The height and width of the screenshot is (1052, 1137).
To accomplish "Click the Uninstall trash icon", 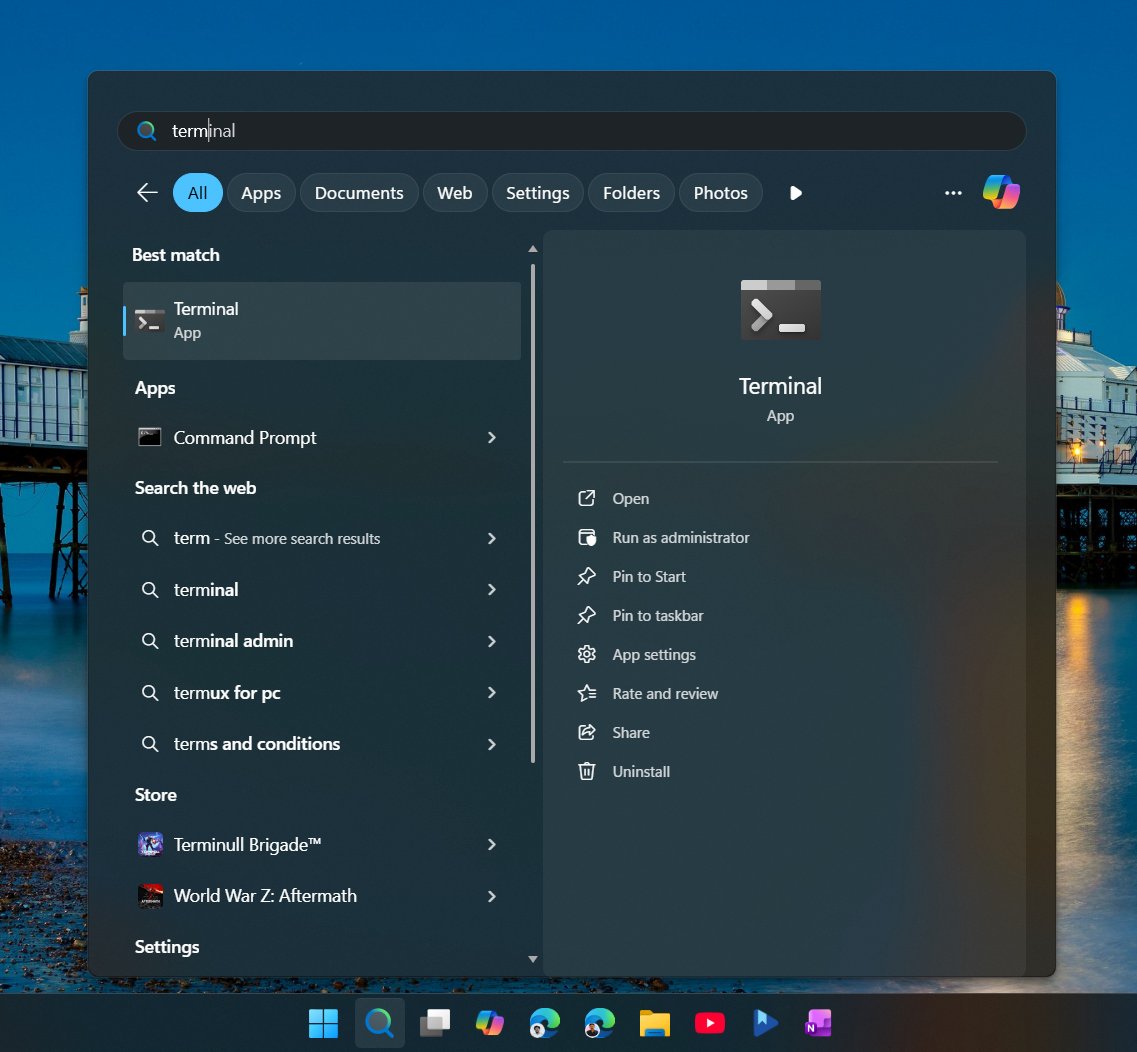I will (587, 771).
